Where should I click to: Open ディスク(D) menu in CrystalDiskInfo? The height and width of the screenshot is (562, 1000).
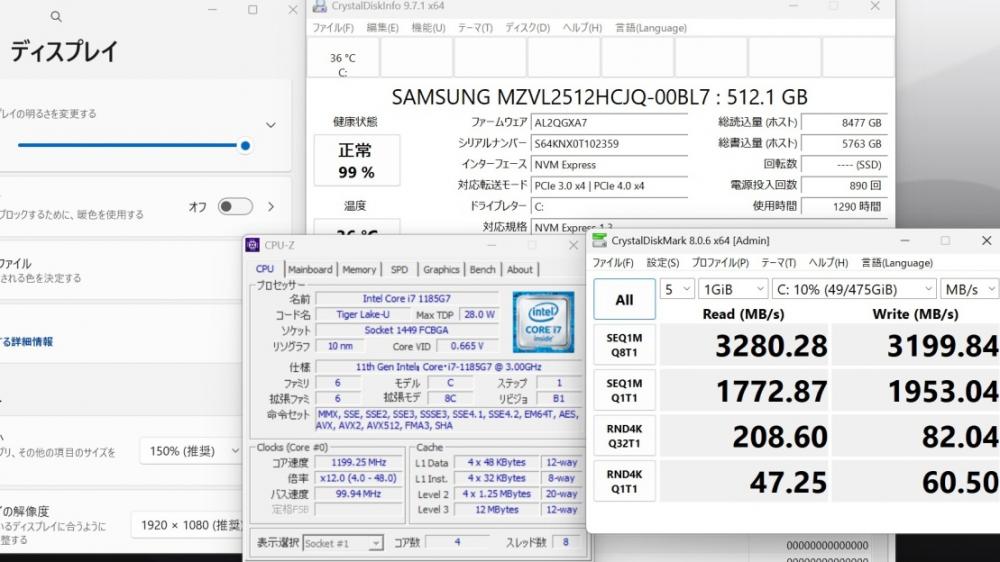coord(527,28)
